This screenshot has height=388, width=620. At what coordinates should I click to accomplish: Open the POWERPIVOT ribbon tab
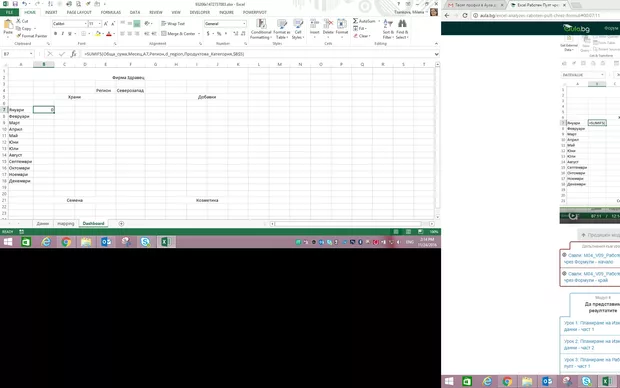coord(255,13)
